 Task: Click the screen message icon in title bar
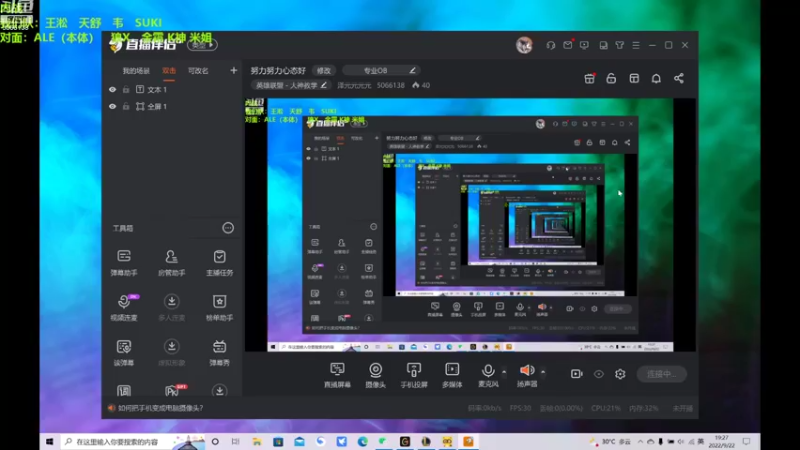(584, 45)
